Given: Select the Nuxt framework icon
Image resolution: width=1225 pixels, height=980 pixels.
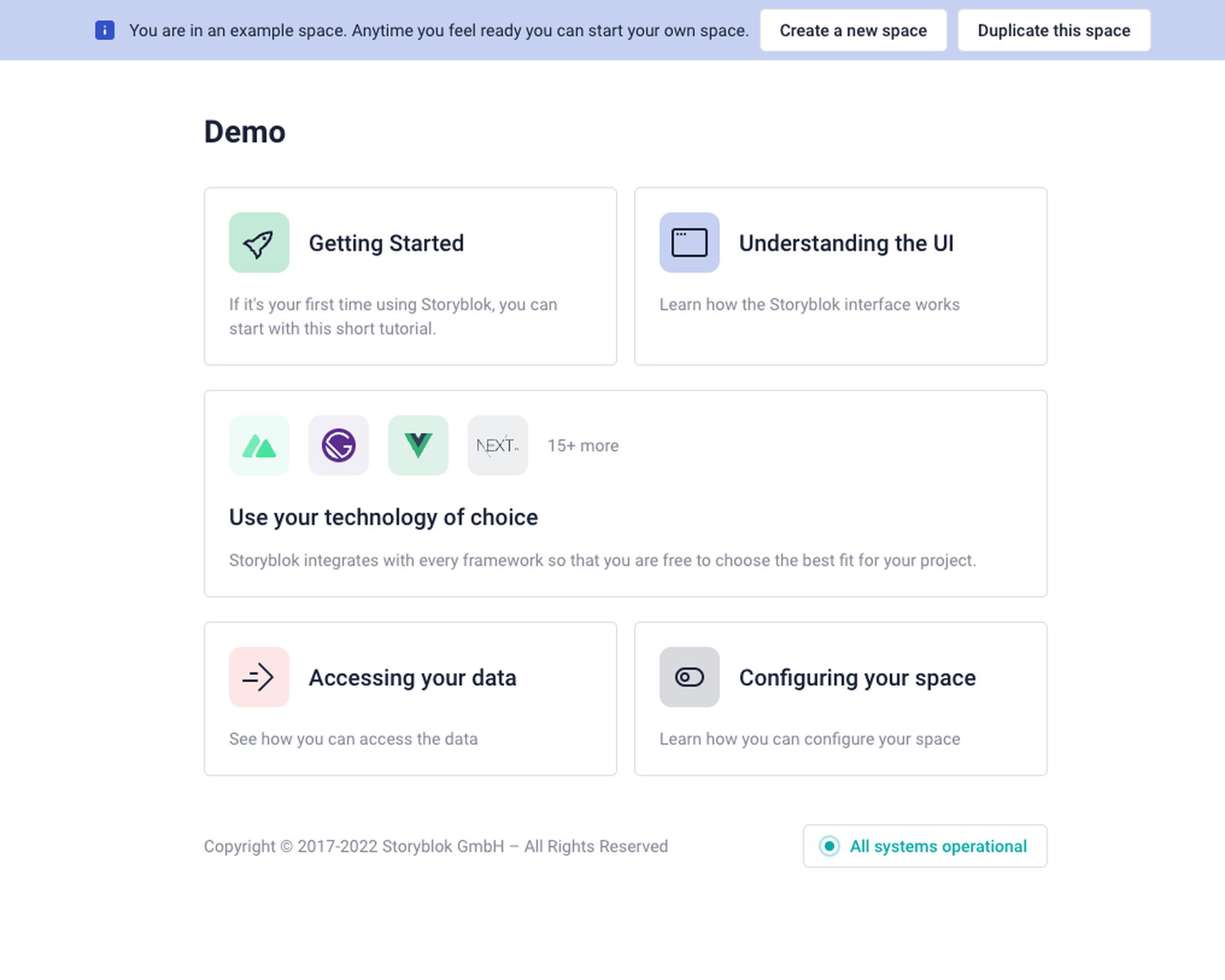Looking at the screenshot, I should [259, 446].
